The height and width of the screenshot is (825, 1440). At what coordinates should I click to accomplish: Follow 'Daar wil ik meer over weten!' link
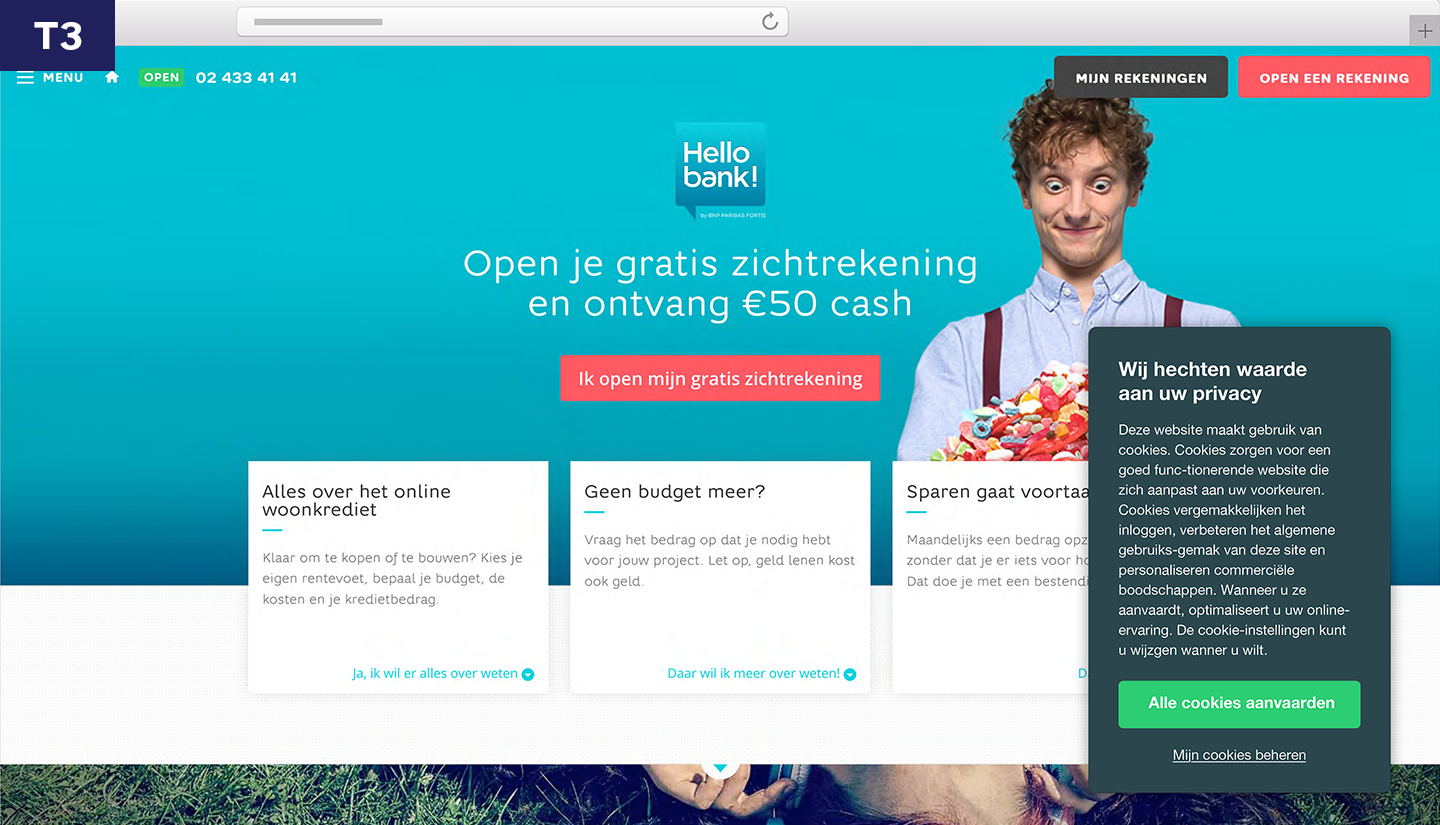[x=754, y=673]
